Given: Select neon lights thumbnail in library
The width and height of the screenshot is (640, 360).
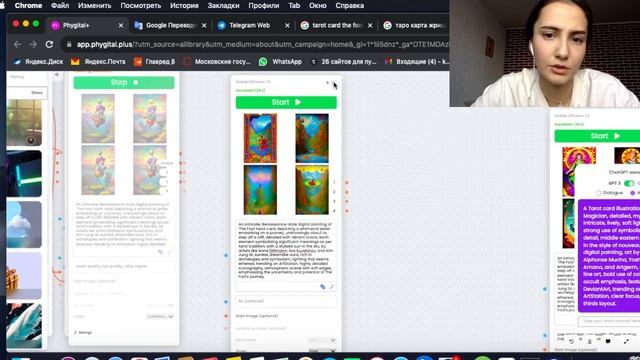Looking at the screenshot, I should click(24, 173).
